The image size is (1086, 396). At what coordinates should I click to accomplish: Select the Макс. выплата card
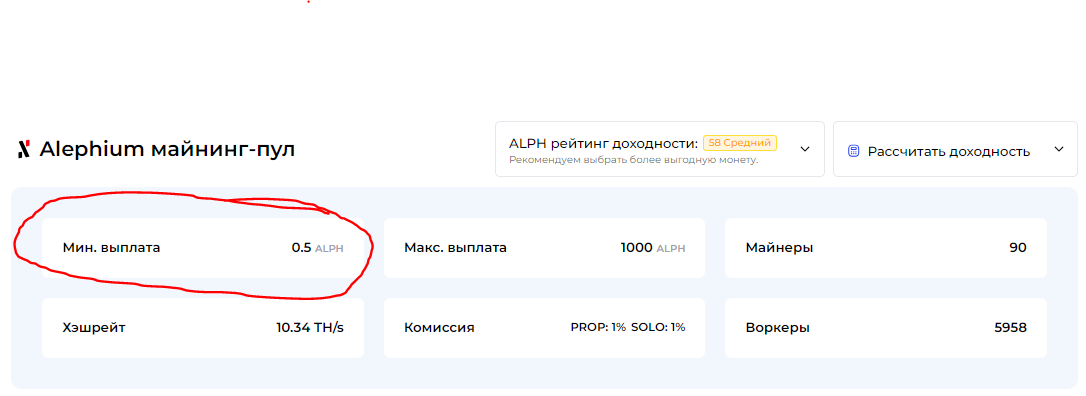[x=544, y=248]
